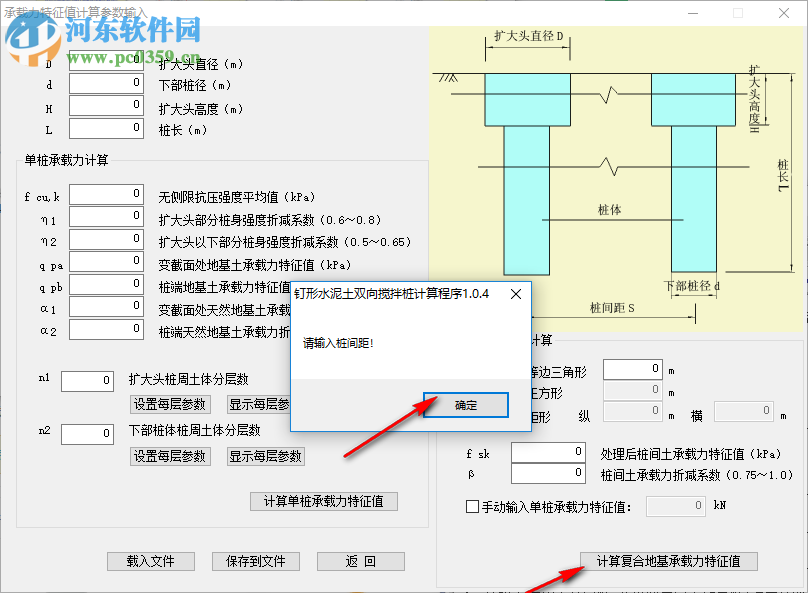The height and width of the screenshot is (593, 808).
Task: Click the 桩长 L input field
Action: click(x=105, y=127)
